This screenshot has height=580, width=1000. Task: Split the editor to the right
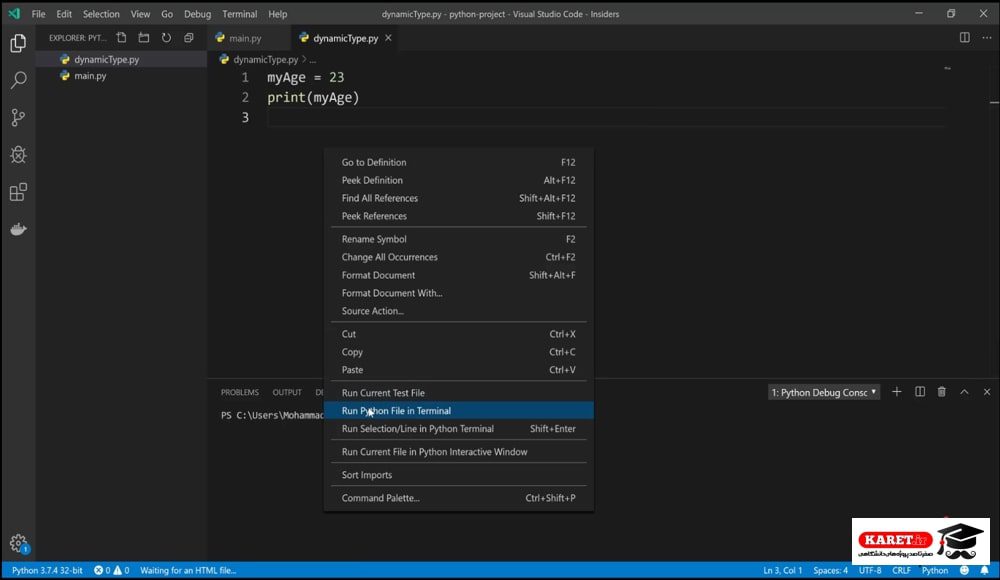pyautogui.click(x=964, y=38)
